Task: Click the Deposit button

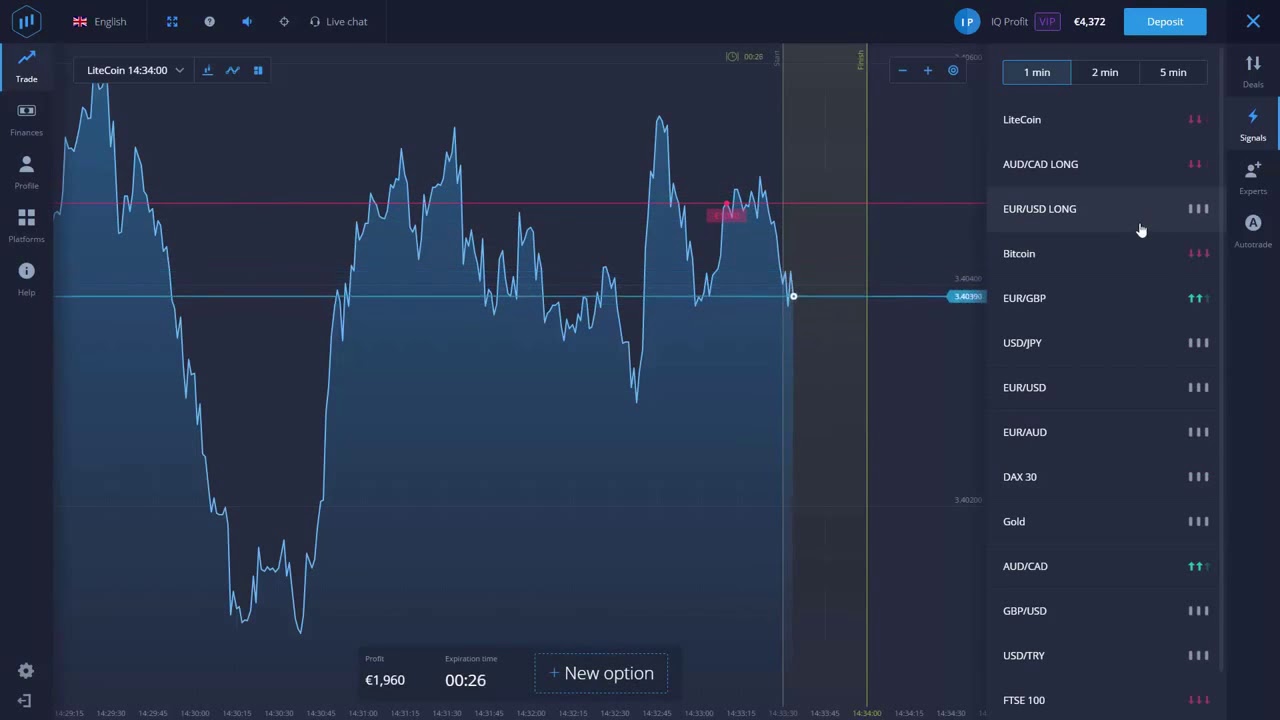Action: [1165, 21]
